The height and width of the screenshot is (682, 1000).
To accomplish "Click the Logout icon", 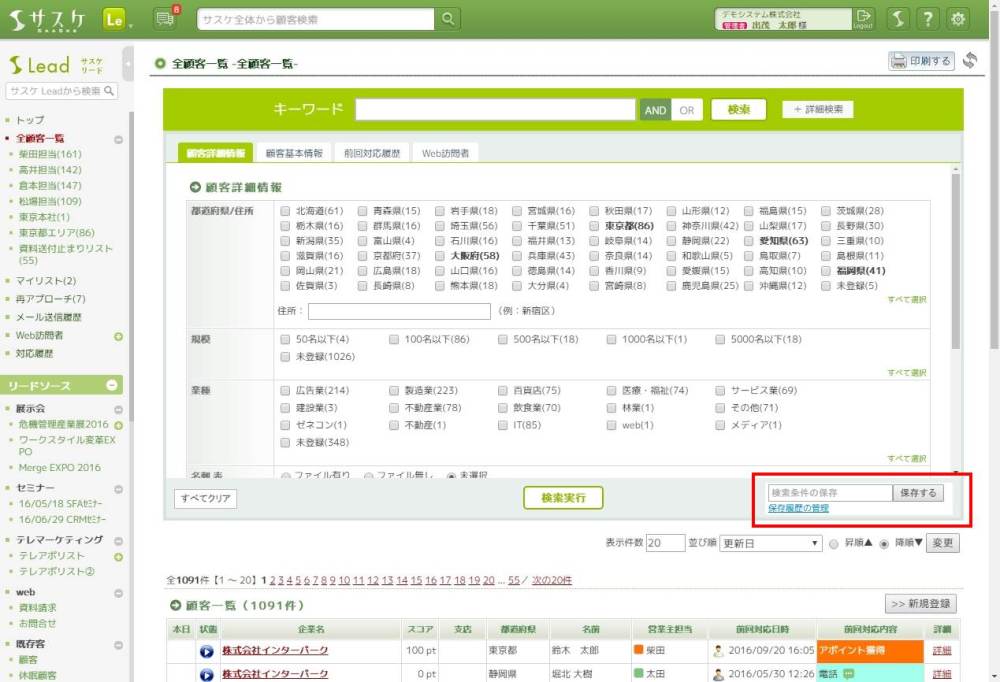I will 863,19.
